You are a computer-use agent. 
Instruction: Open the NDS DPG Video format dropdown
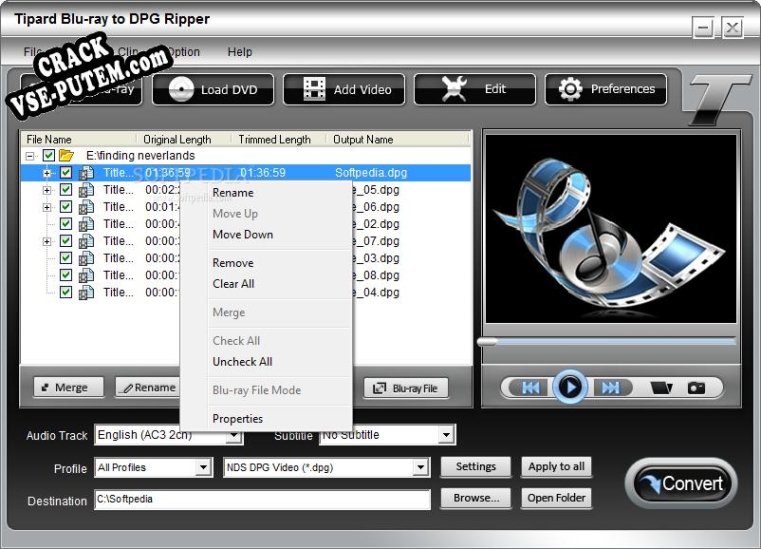tap(420, 467)
